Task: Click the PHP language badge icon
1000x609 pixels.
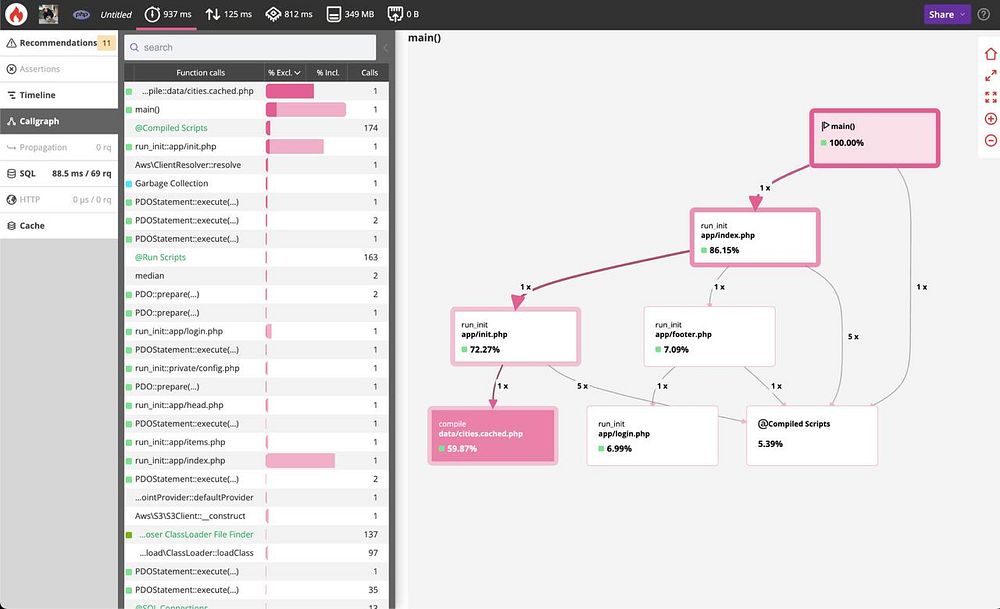Action: click(x=81, y=14)
